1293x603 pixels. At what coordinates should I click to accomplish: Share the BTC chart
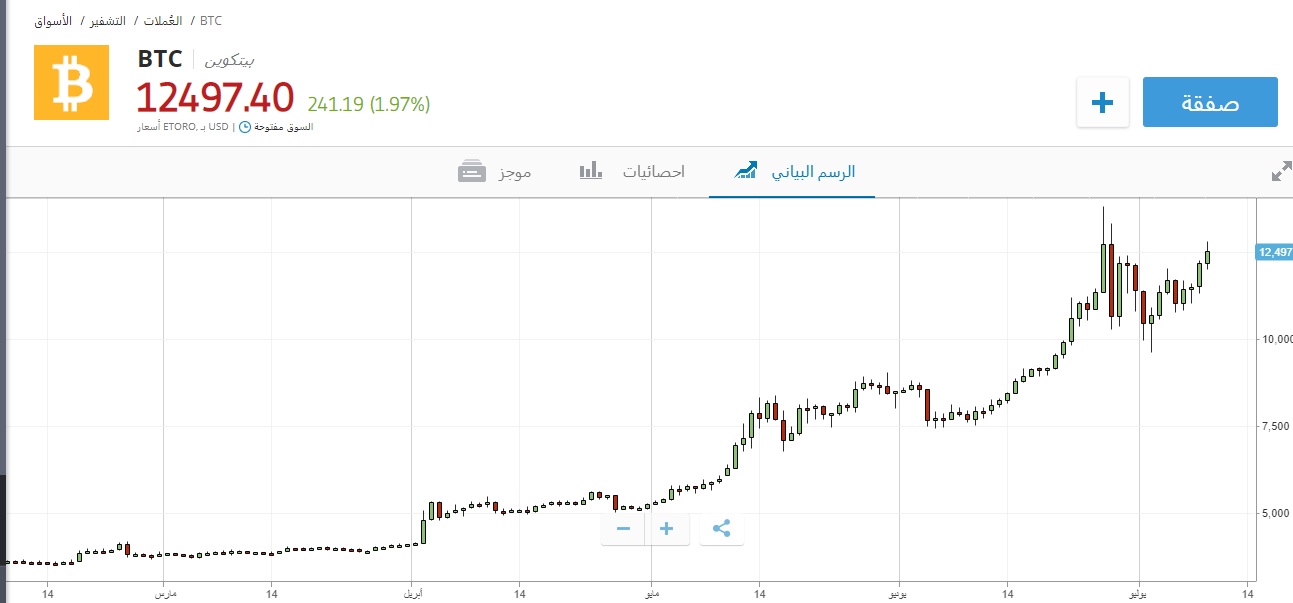point(722,529)
